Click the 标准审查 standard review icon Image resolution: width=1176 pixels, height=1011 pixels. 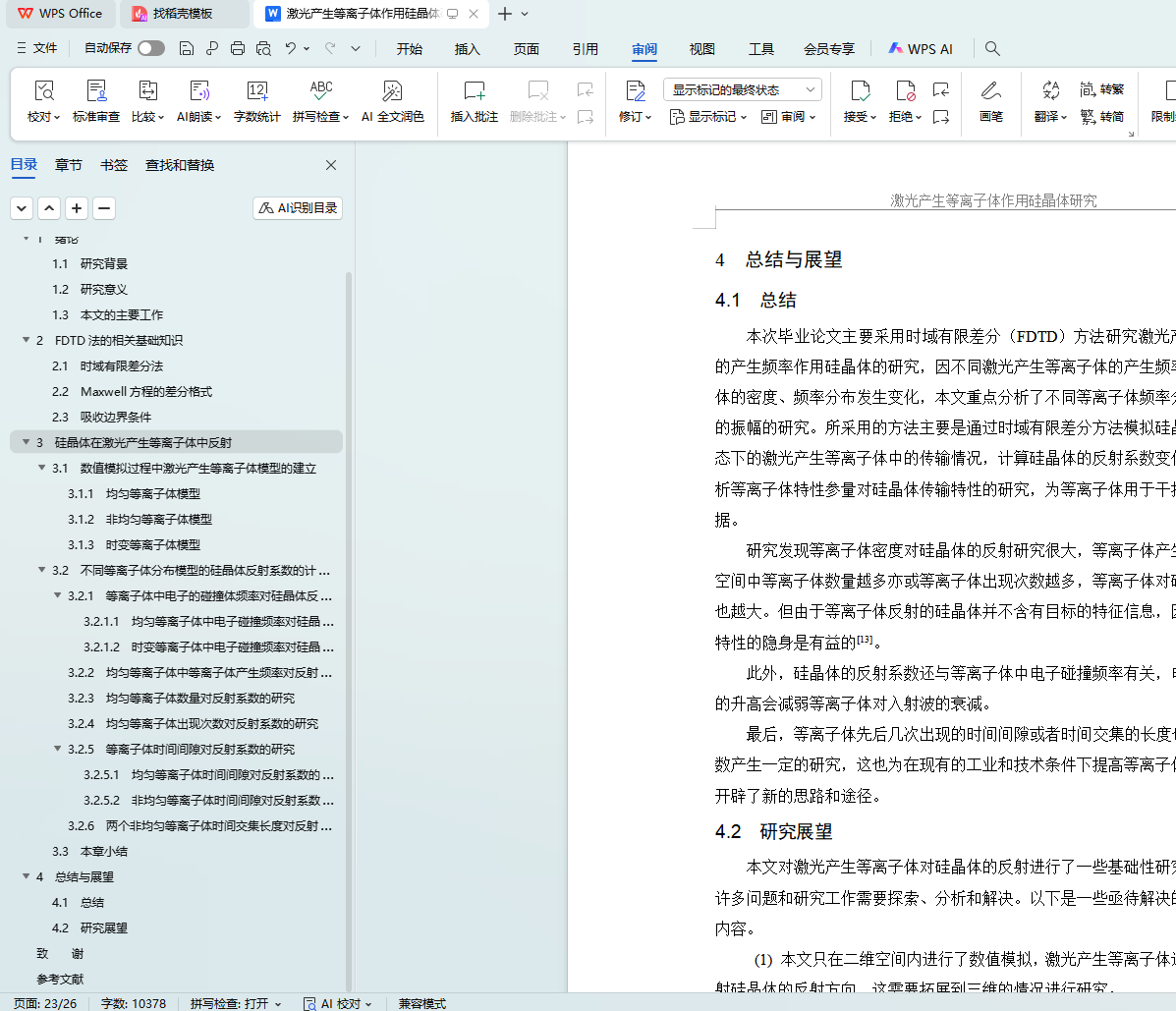pyautogui.click(x=96, y=91)
